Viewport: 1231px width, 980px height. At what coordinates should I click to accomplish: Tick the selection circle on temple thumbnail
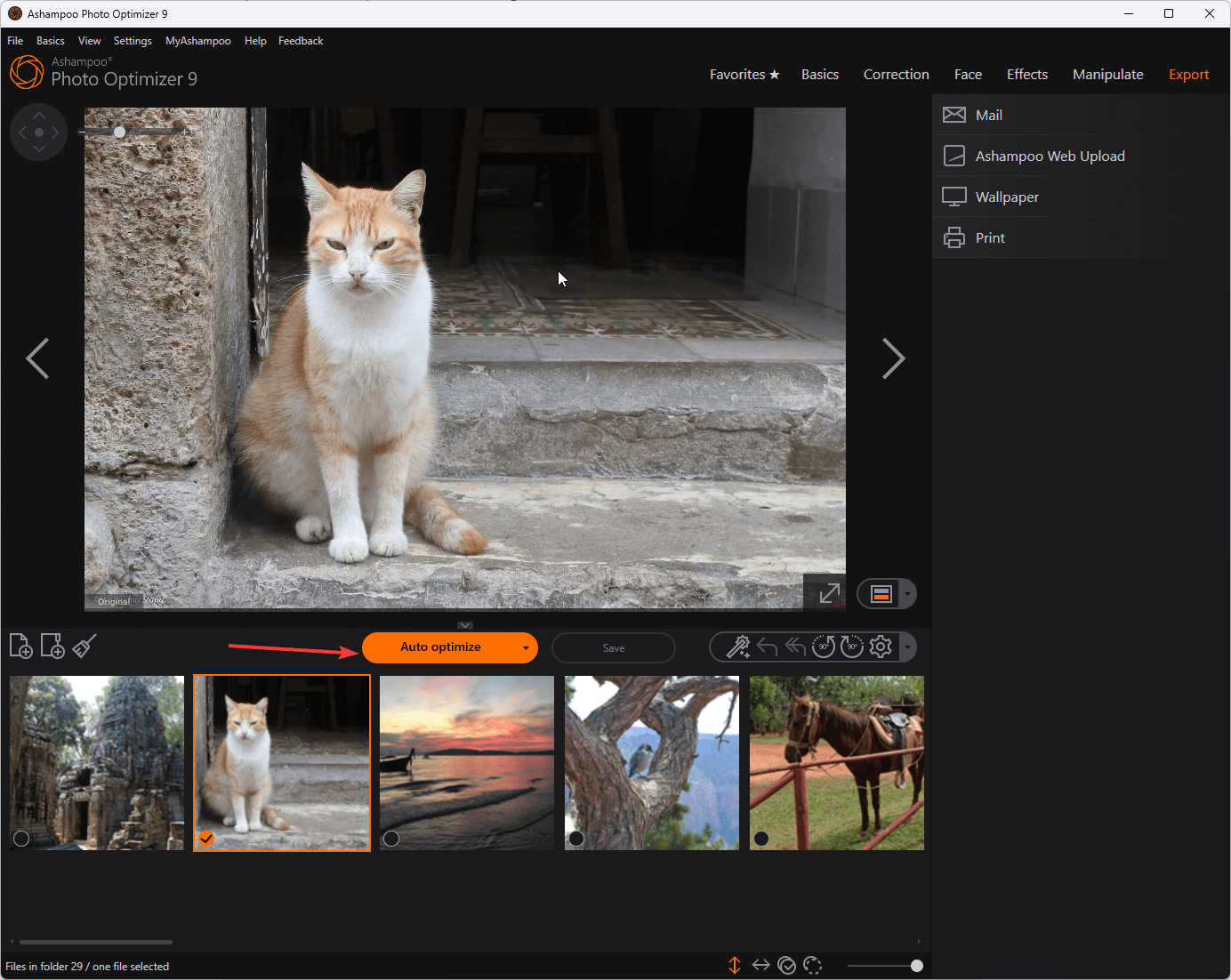click(x=21, y=838)
